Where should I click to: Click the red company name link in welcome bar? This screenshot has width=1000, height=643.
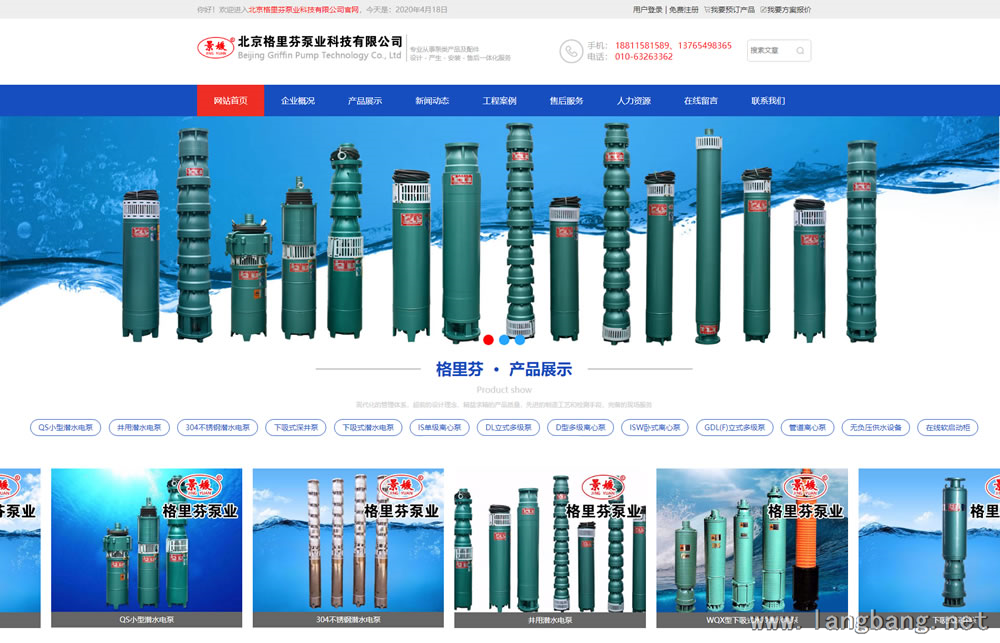pyautogui.click(x=304, y=10)
